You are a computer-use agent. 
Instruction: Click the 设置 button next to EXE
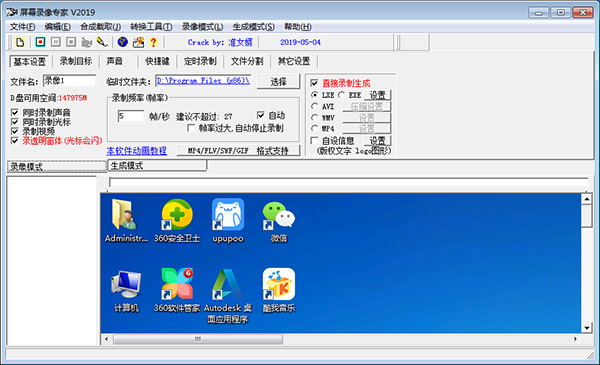pos(377,95)
